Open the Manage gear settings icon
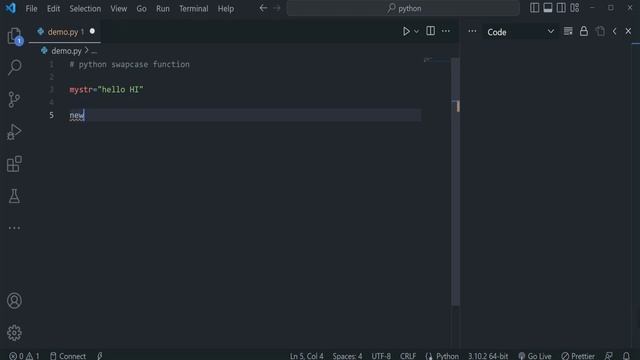This screenshot has width=640, height=360. pyautogui.click(x=14, y=333)
